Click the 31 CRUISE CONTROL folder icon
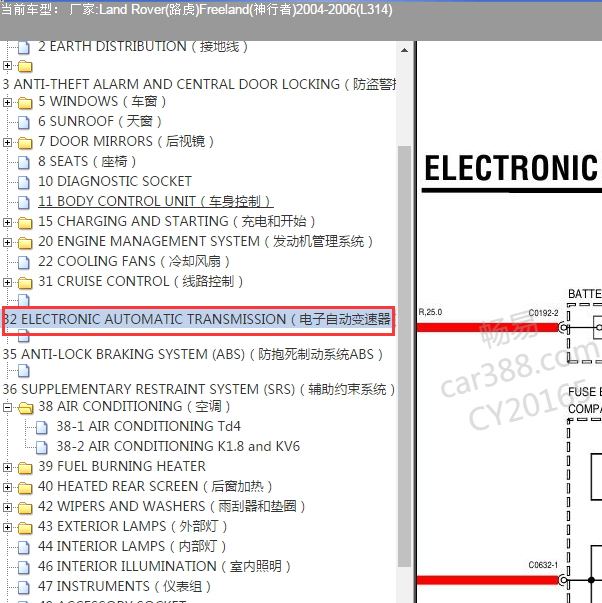 click(25, 283)
